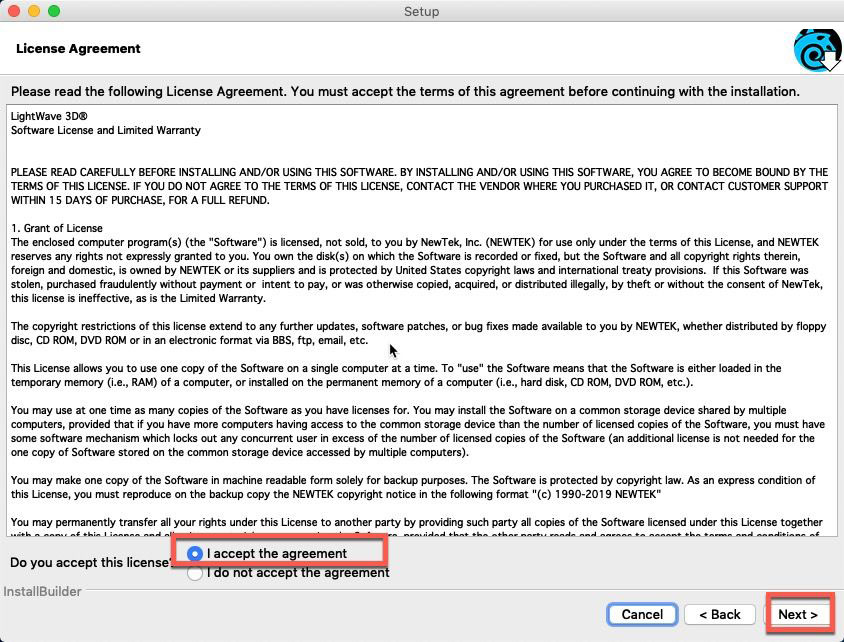Click the paragraph starting "You may use at one time"
Viewport: 844px width, 642px height.
418,431
